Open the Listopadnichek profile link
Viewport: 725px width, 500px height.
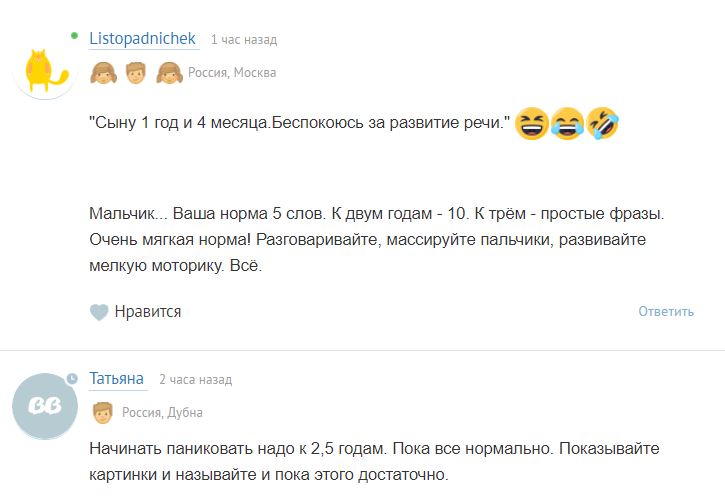pos(142,39)
